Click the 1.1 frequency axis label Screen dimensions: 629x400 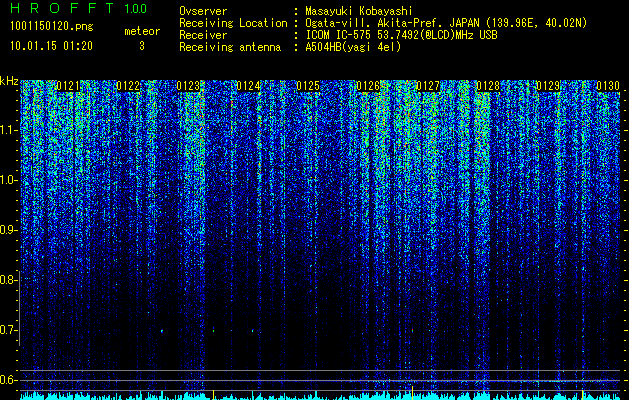click(8, 130)
